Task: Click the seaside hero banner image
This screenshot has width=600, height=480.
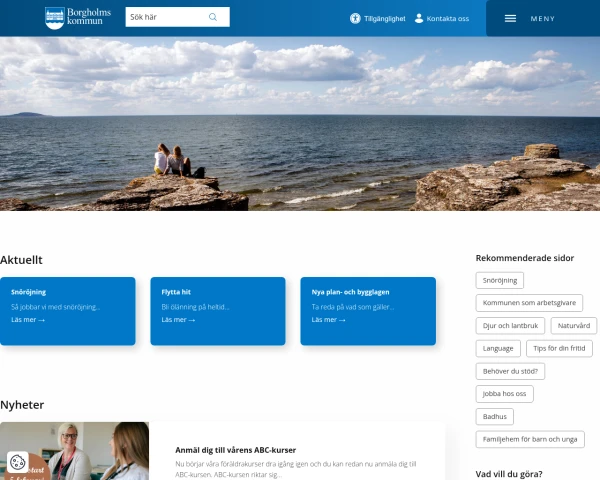Action: [300, 124]
